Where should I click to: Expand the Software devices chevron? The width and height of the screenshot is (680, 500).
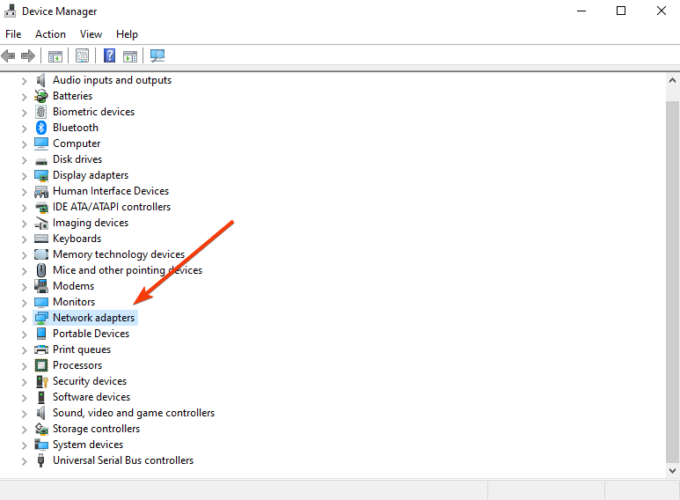tap(24, 398)
